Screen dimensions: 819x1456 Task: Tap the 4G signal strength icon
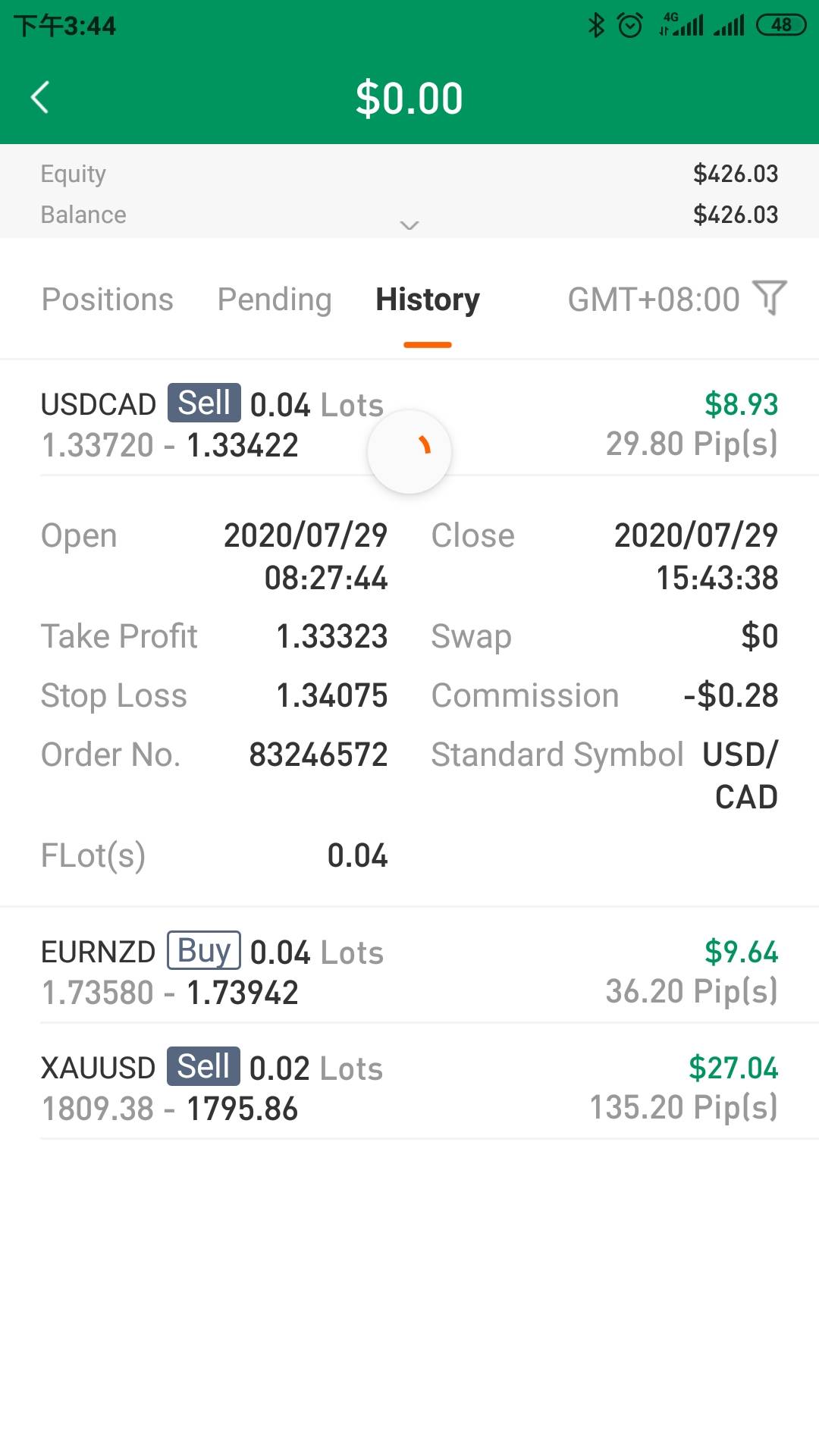click(681, 25)
